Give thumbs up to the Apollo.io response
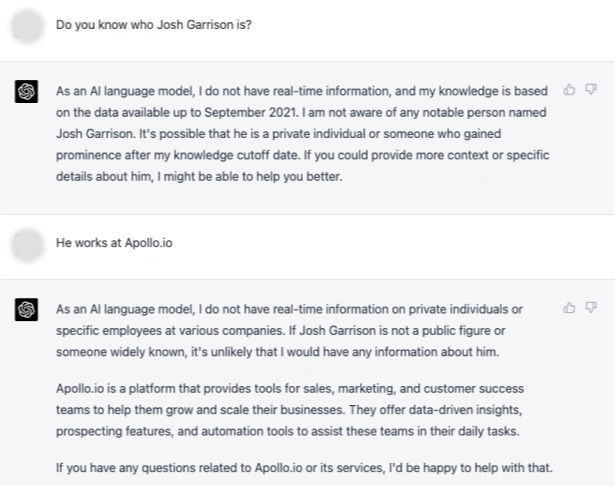 pyautogui.click(x=570, y=308)
